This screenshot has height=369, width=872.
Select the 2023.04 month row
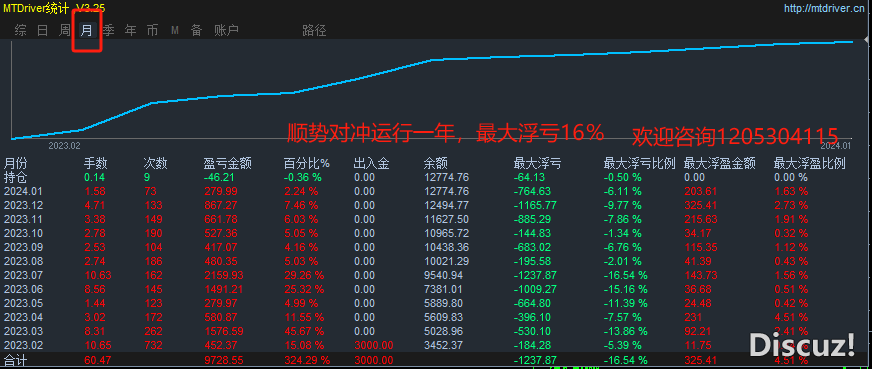436,317
